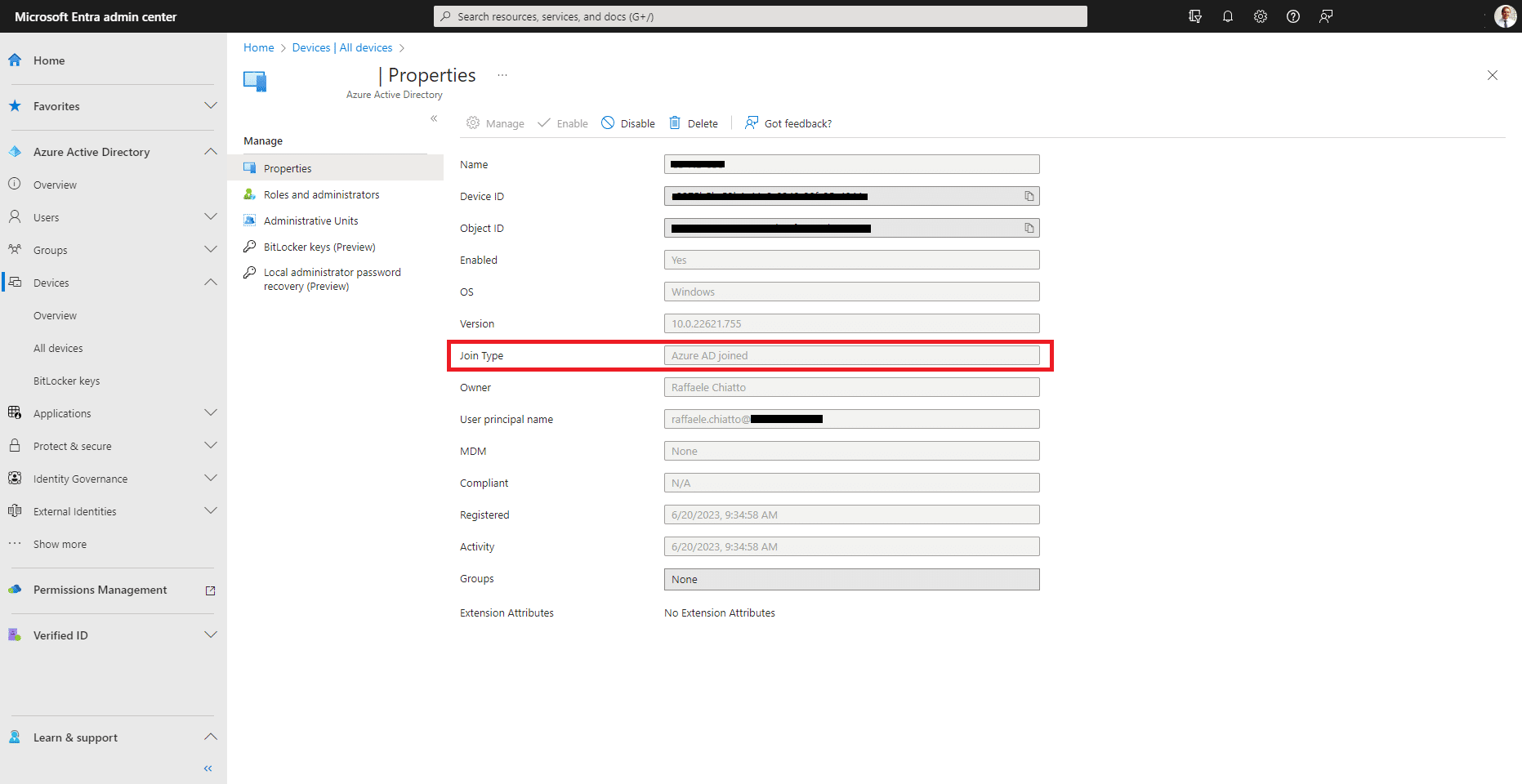Copy the Device ID to clipboard
The image size is (1522, 784).
[x=1029, y=196]
